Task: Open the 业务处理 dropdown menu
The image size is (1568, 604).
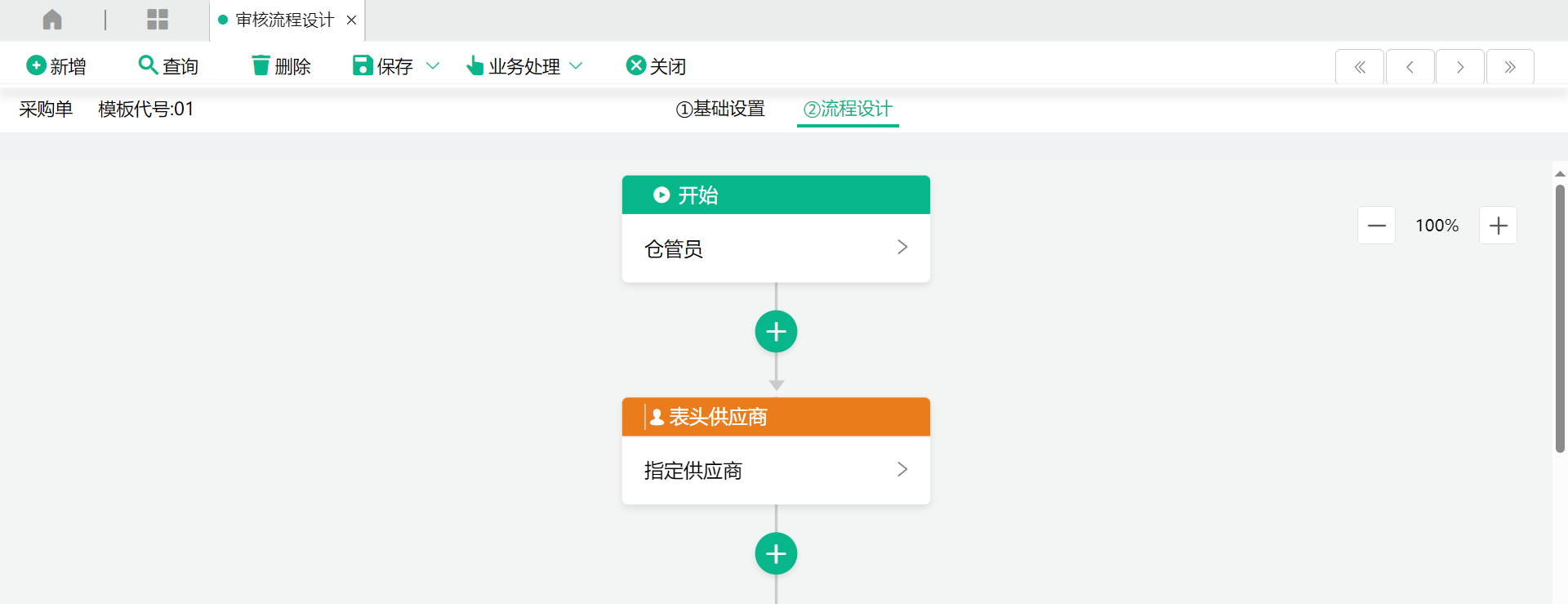Action: point(524,66)
